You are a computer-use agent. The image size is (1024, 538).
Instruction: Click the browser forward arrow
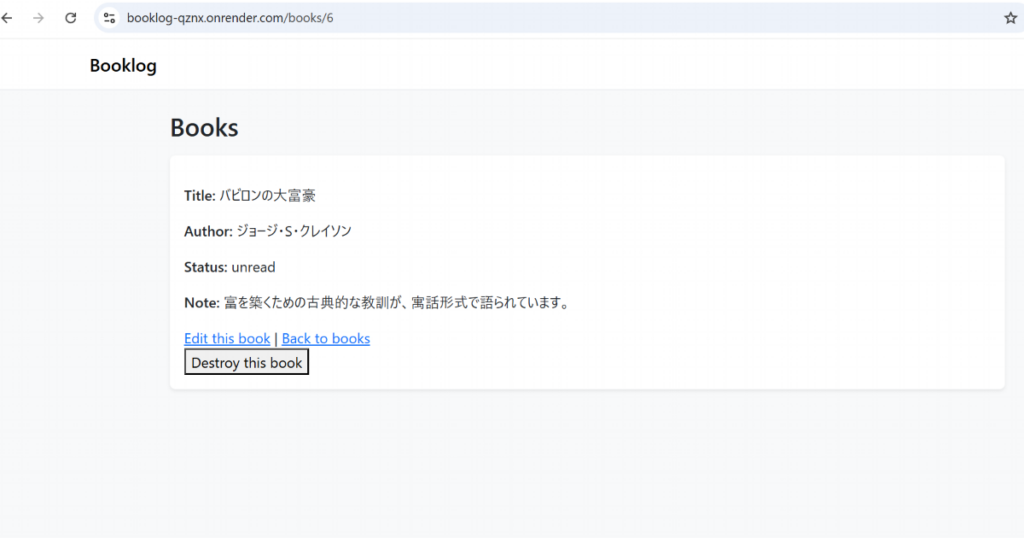pos(38,18)
